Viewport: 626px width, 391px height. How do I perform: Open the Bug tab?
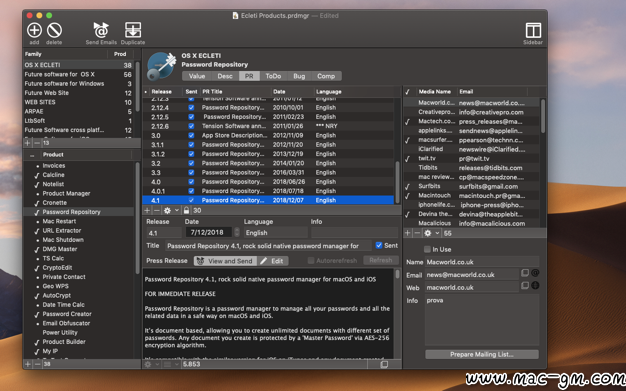click(x=299, y=76)
